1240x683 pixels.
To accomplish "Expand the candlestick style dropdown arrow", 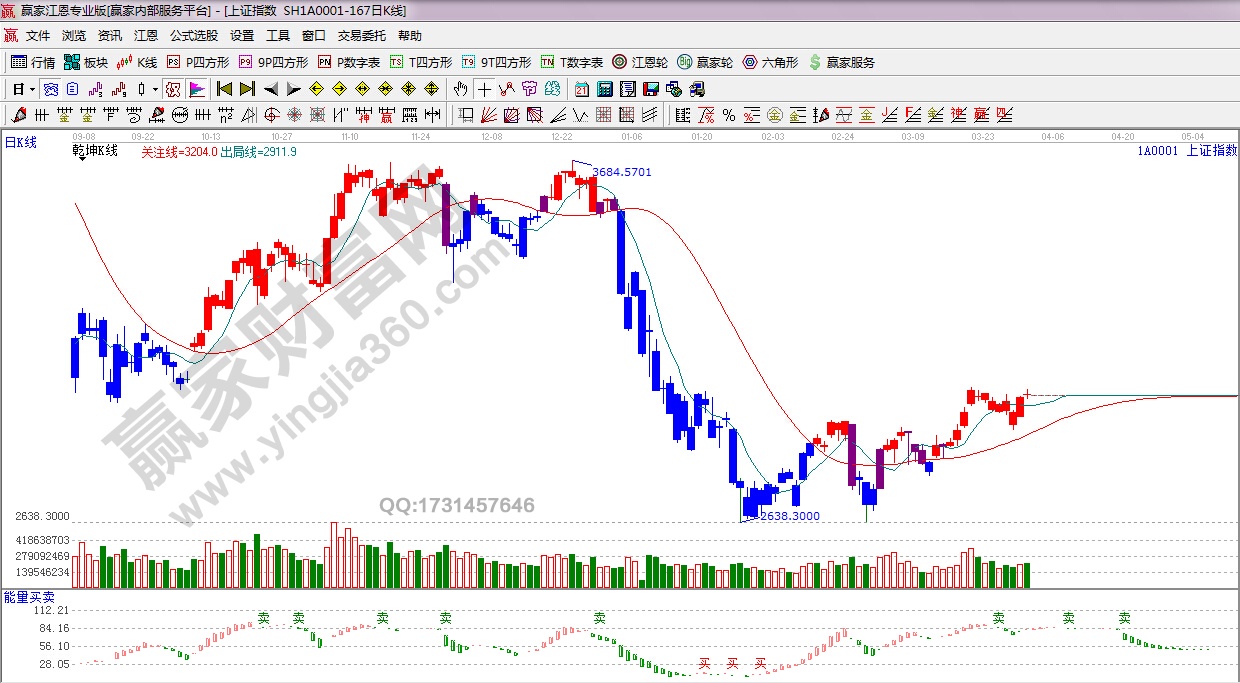I will pos(154,89).
